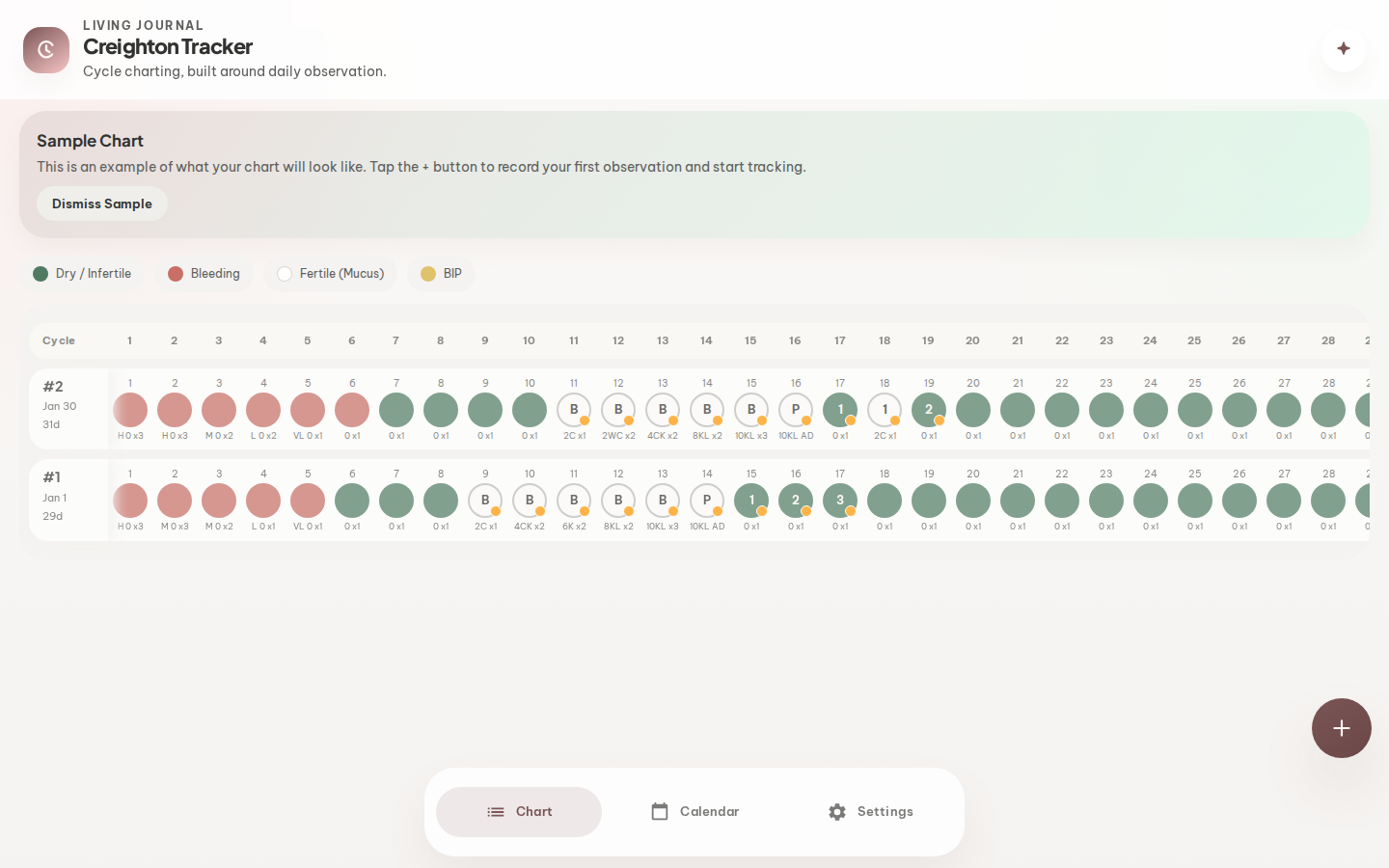
Task: Select peak day P circle in cycle #1
Action: [707, 501]
